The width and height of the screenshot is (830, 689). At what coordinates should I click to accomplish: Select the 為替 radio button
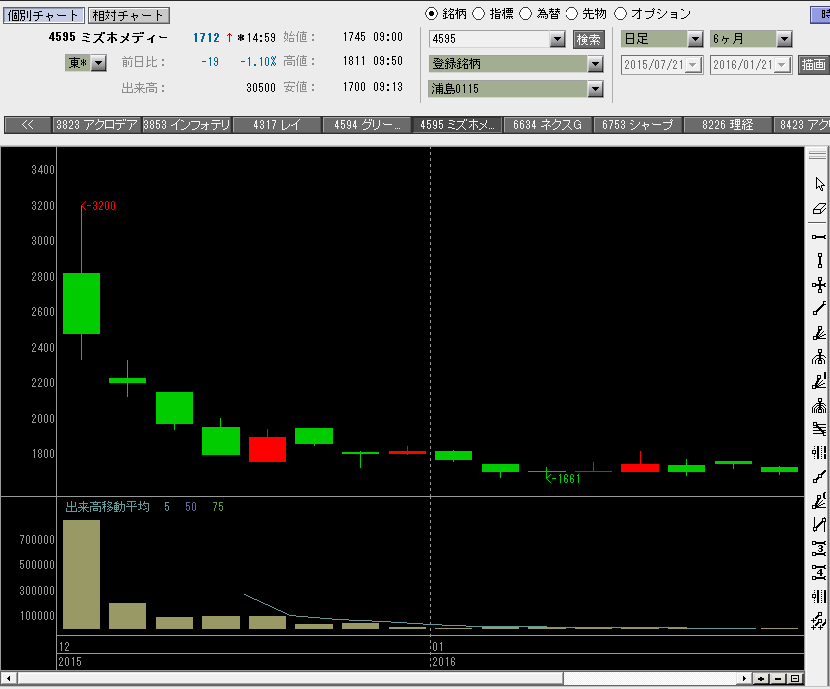[x=525, y=14]
